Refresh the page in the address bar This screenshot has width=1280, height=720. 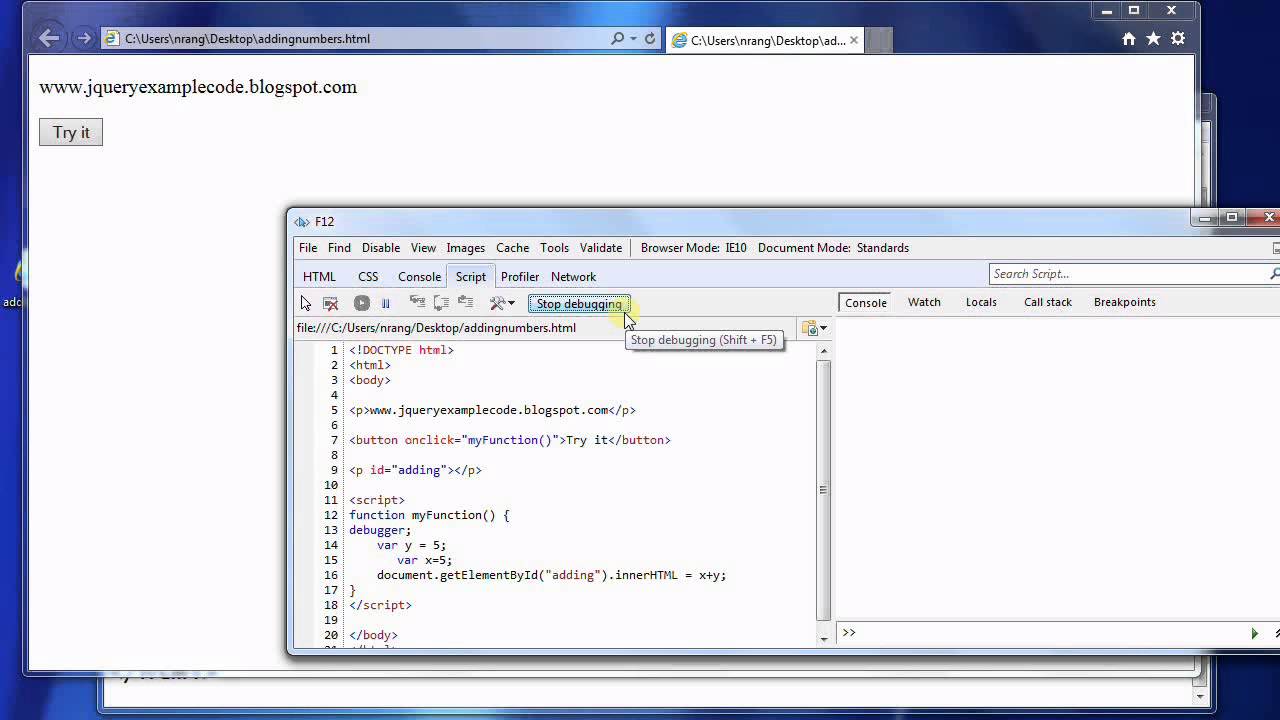(650, 39)
